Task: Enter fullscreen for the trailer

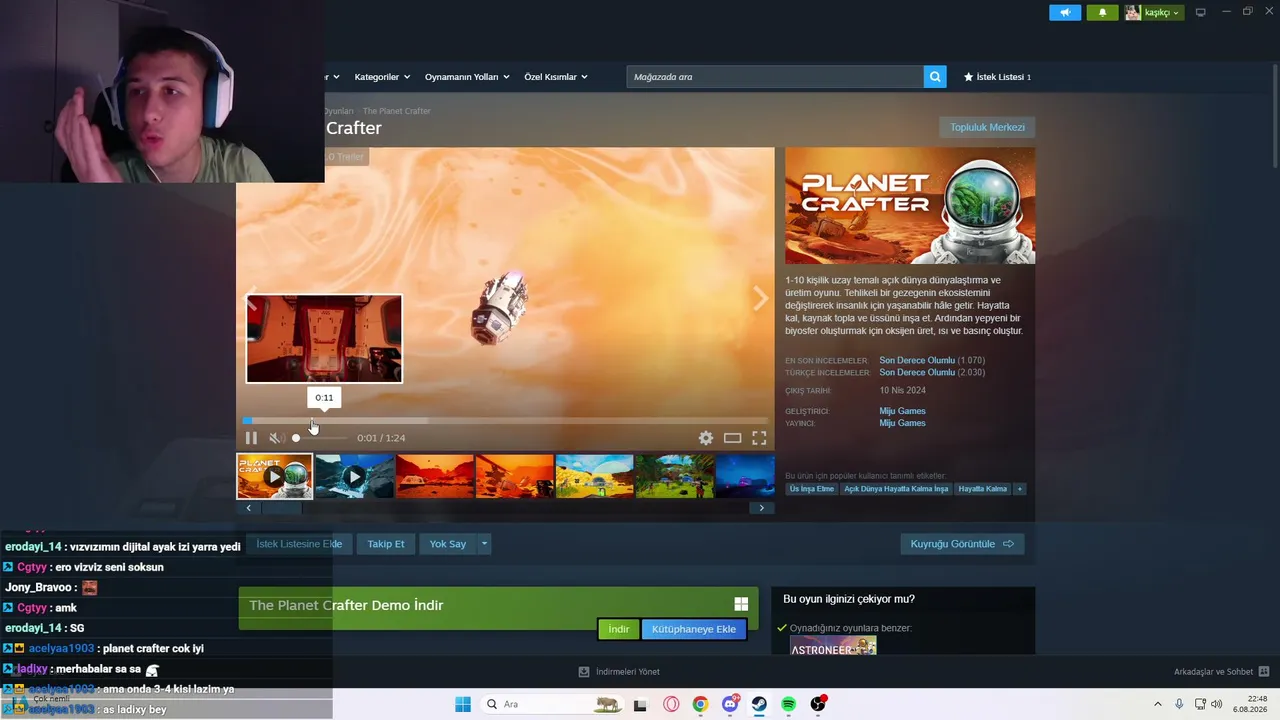Action: (x=759, y=438)
